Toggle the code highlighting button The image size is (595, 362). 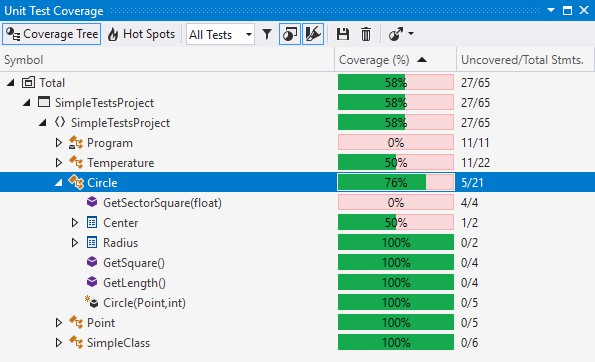point(313,35)
